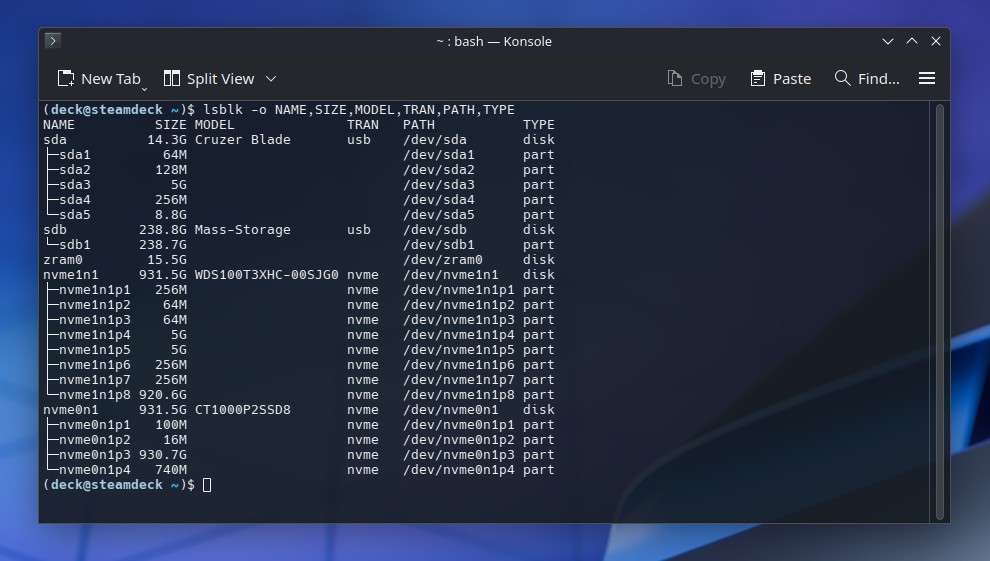Click the '930.7G' size value
The image size is (990, 561).
click(x=163, y=455)
